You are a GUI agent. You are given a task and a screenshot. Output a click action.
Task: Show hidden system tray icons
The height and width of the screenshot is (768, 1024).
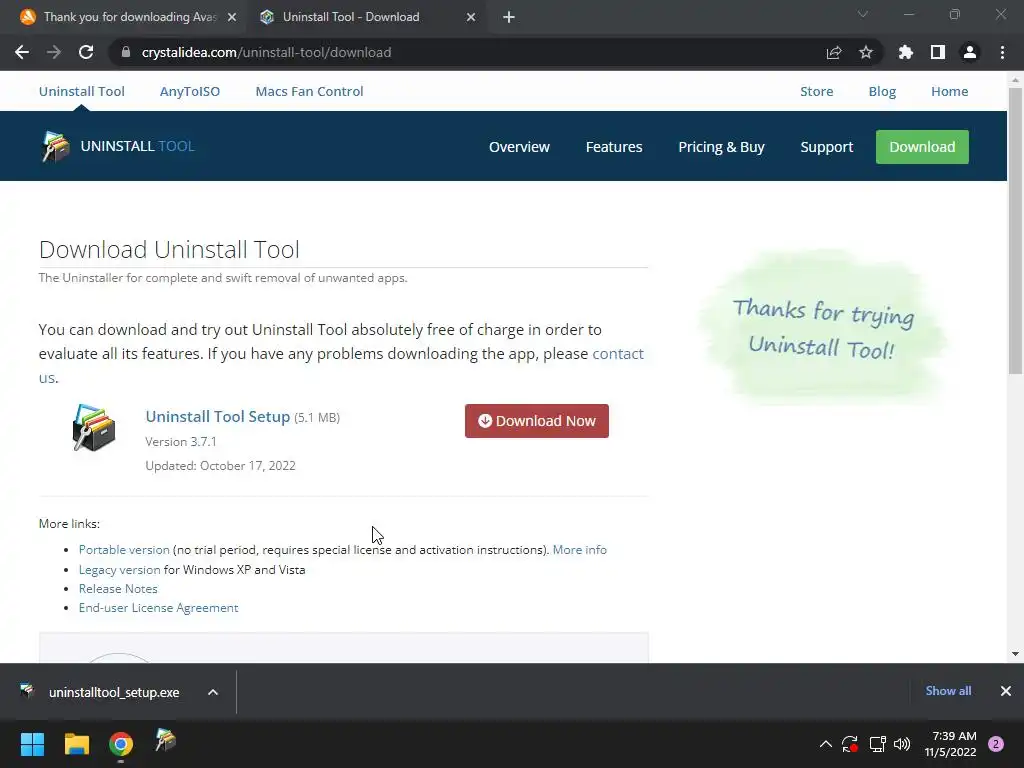pos(825,744)
